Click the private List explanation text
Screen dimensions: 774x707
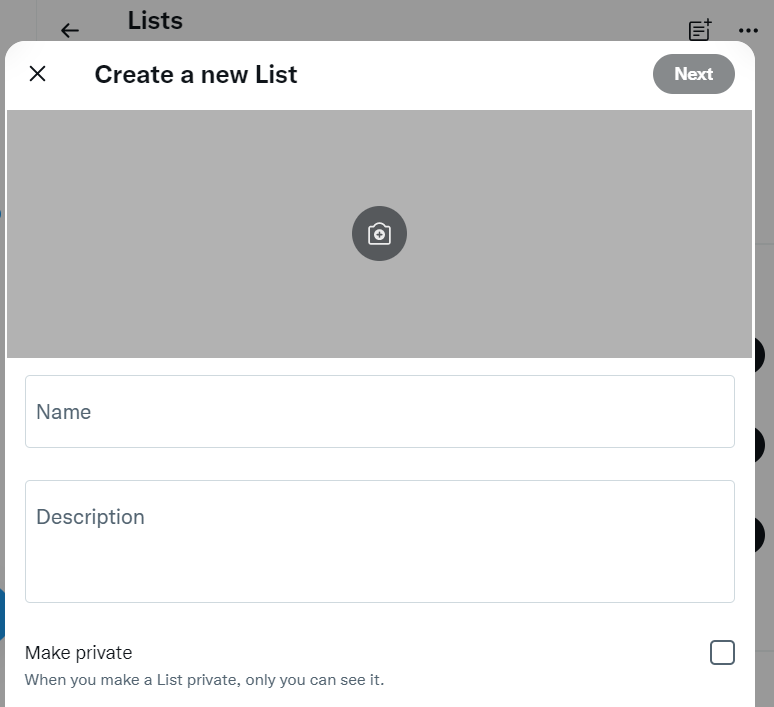204,680
